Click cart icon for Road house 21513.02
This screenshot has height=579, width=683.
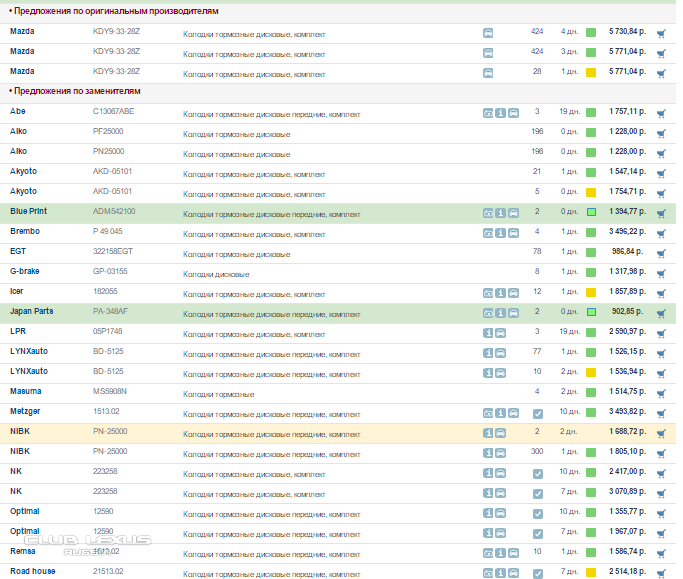point(661,572)
